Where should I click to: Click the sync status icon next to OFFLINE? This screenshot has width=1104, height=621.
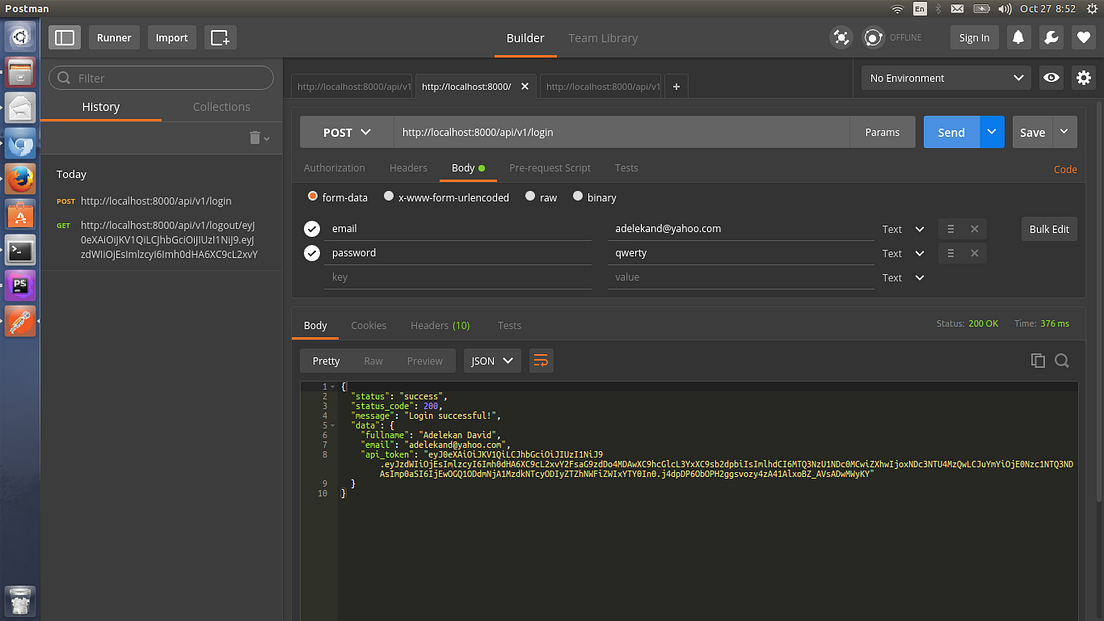coord(872,37)
